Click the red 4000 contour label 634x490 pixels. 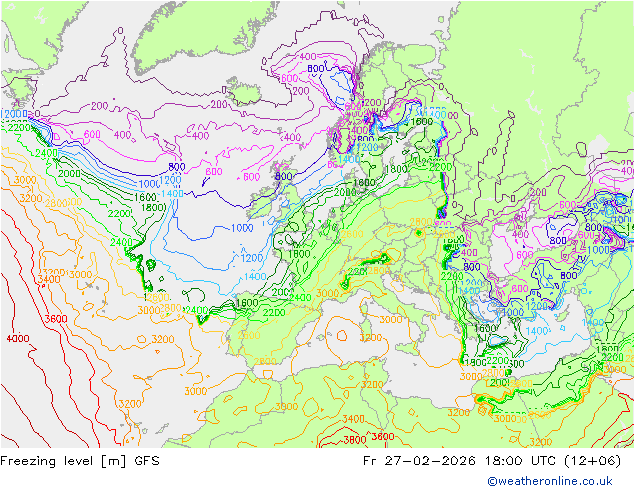[18, 338]
